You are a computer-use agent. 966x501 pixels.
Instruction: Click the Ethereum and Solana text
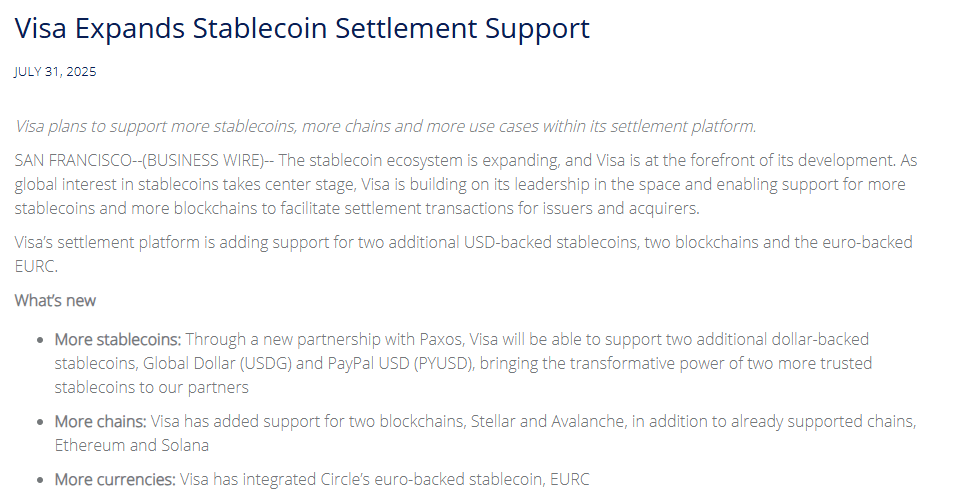point(132,446)
